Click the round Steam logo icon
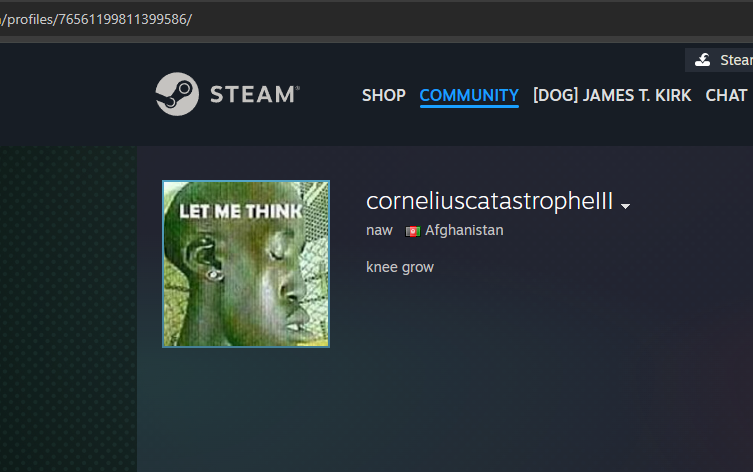Image resolution: width=753 pixels, height=472 pixels. click(x=177, y=94)
